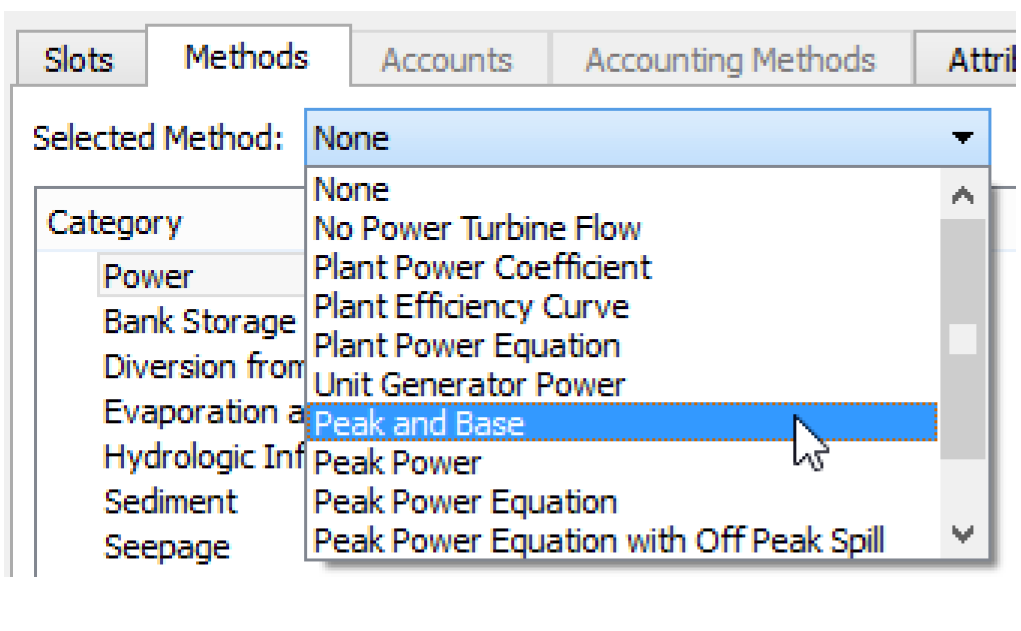Select Plant Efficiency Curve method
The height and width of the screenshot is (631, 1021).
click(471, 306)
